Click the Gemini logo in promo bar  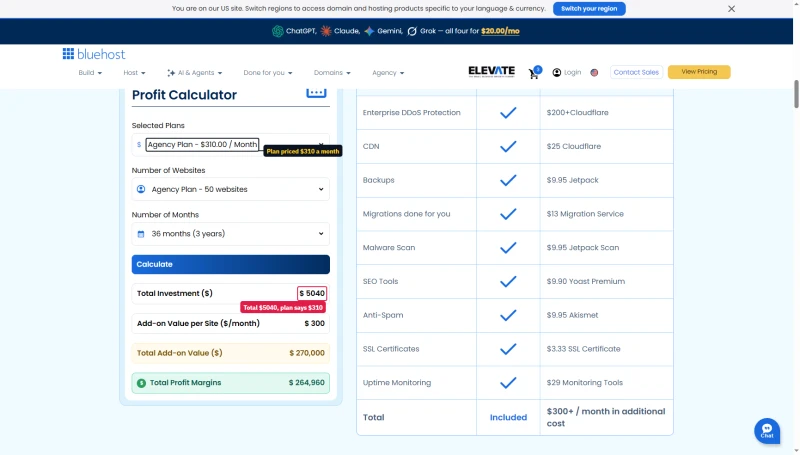click(369, 31)
